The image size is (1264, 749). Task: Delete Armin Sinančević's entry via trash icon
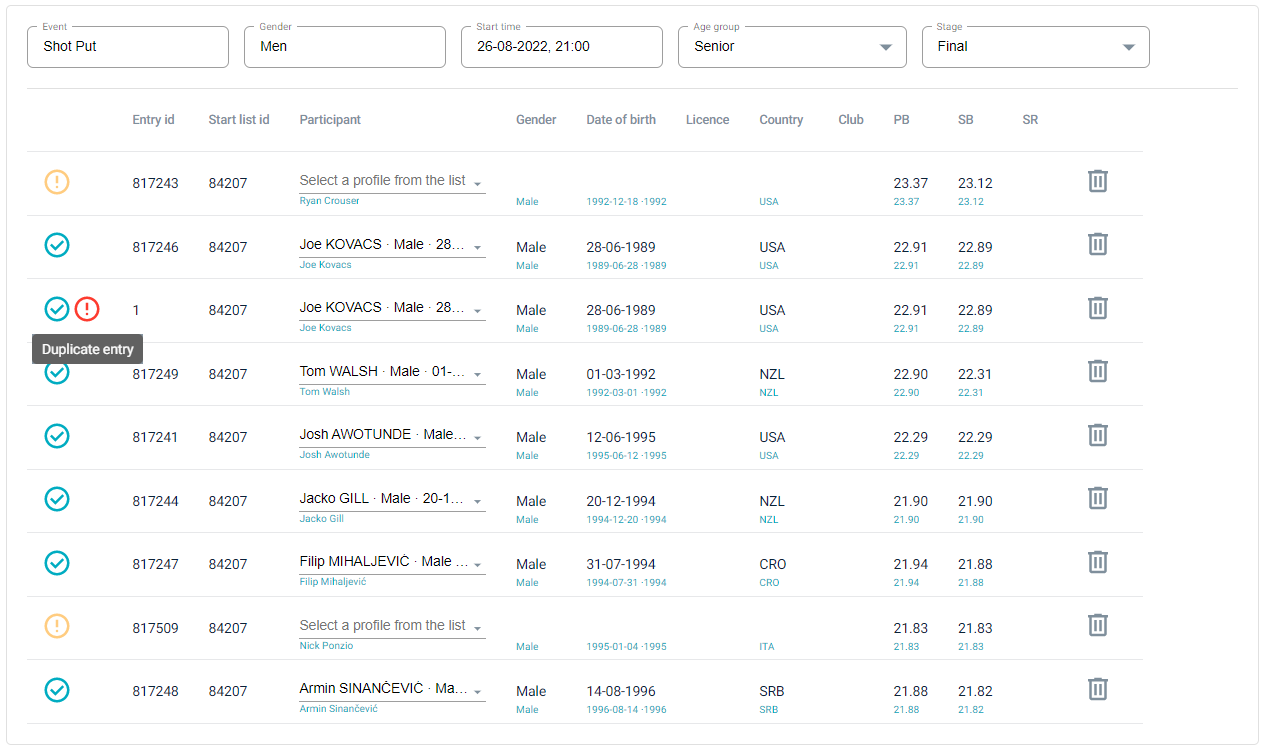(x=1097, y=689)
